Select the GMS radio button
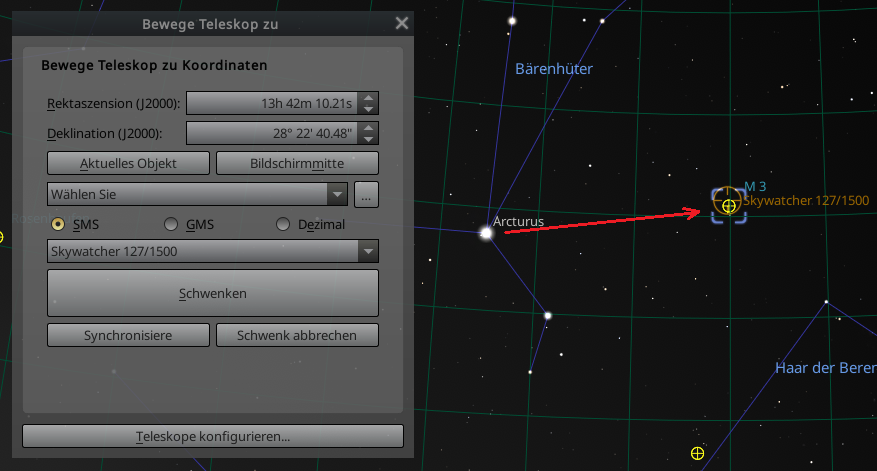The image size is (877, 471). 171,224
